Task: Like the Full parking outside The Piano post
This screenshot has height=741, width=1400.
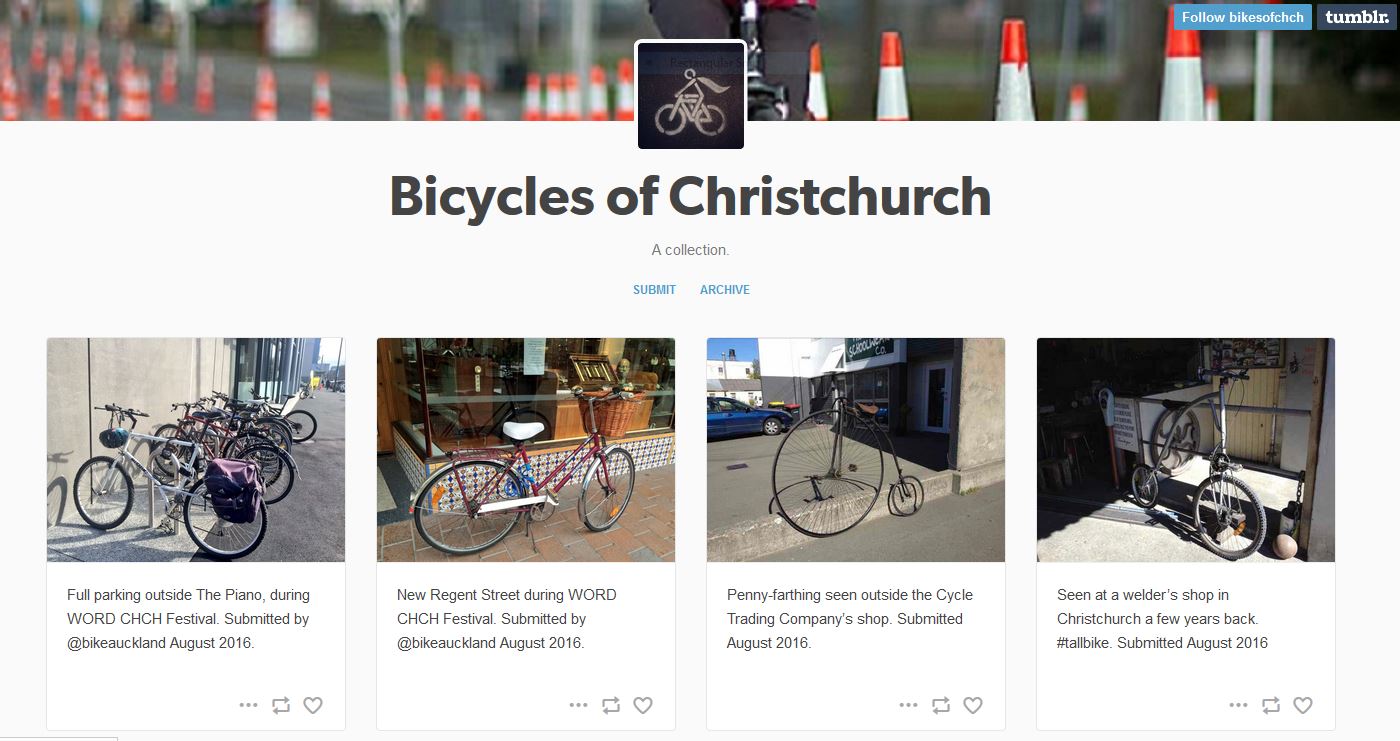Action: pos(313,705)
